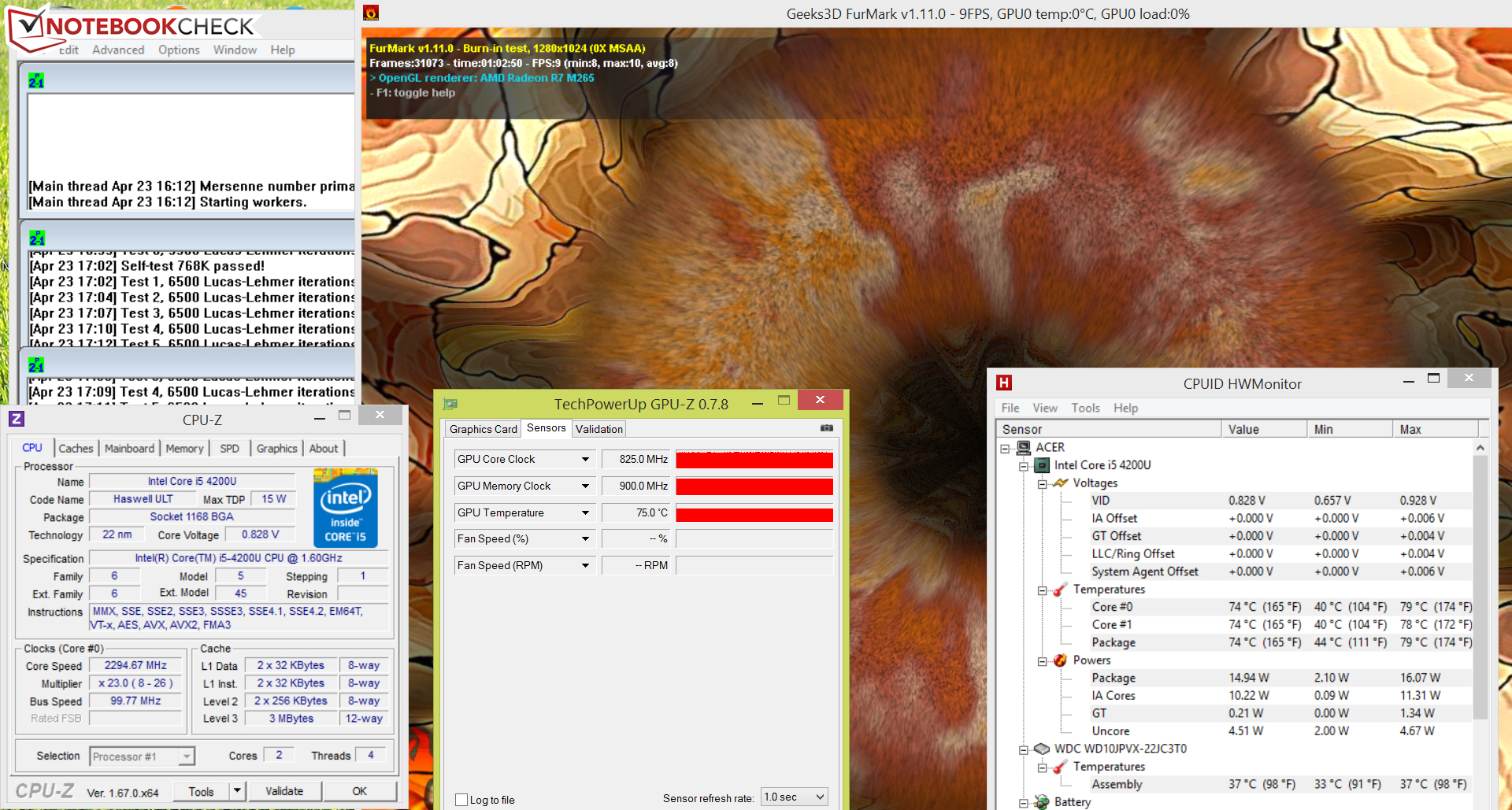This screenshot has height=810, width=1512.
Task: Click the CPU Temperatures thermometer icon
Action: tap(1060, 590)
